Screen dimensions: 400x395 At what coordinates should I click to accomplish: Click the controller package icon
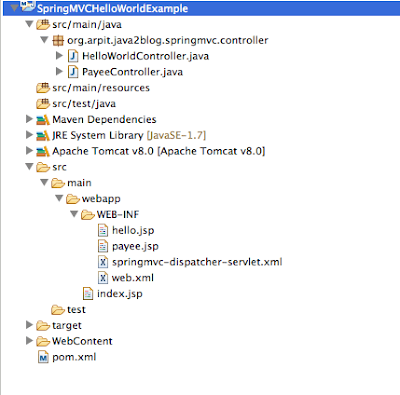pyautogui.click(x=58, y=40)
